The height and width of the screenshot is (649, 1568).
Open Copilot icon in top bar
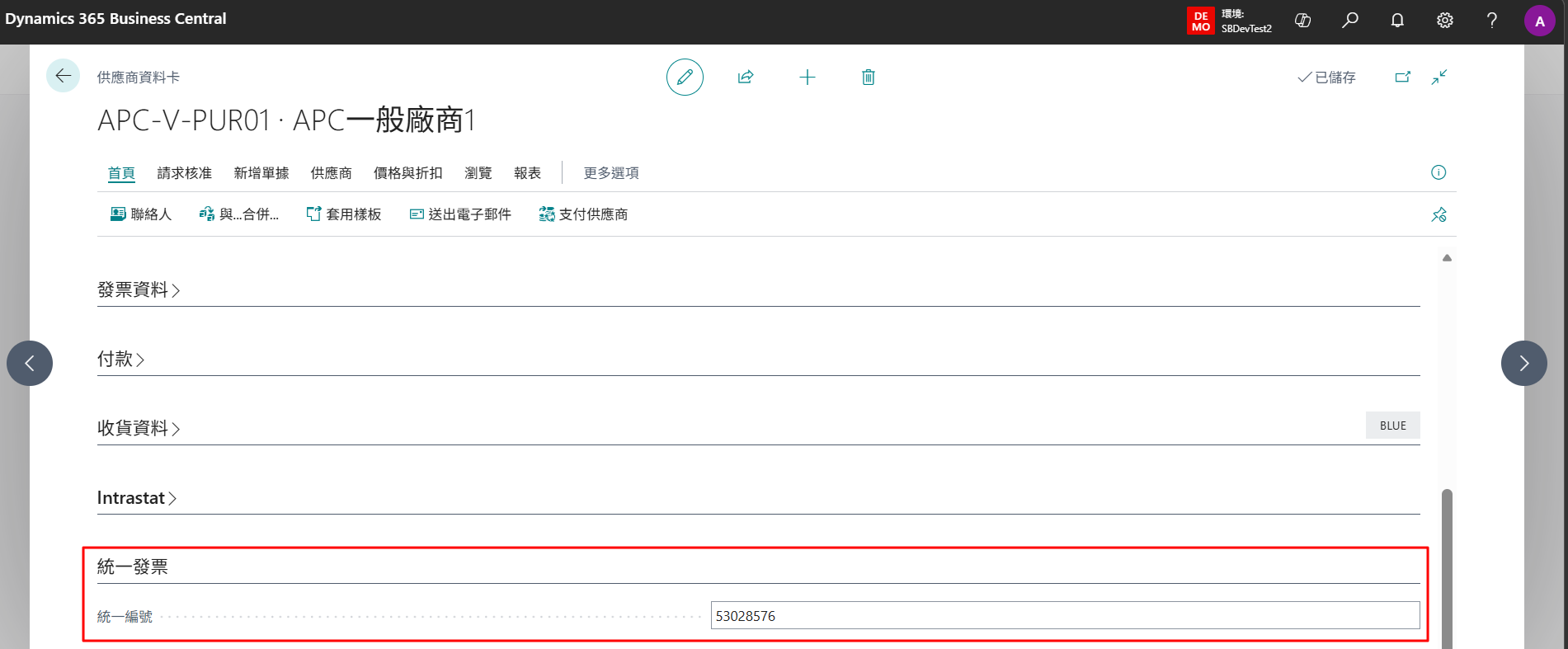coord(1303,21)
